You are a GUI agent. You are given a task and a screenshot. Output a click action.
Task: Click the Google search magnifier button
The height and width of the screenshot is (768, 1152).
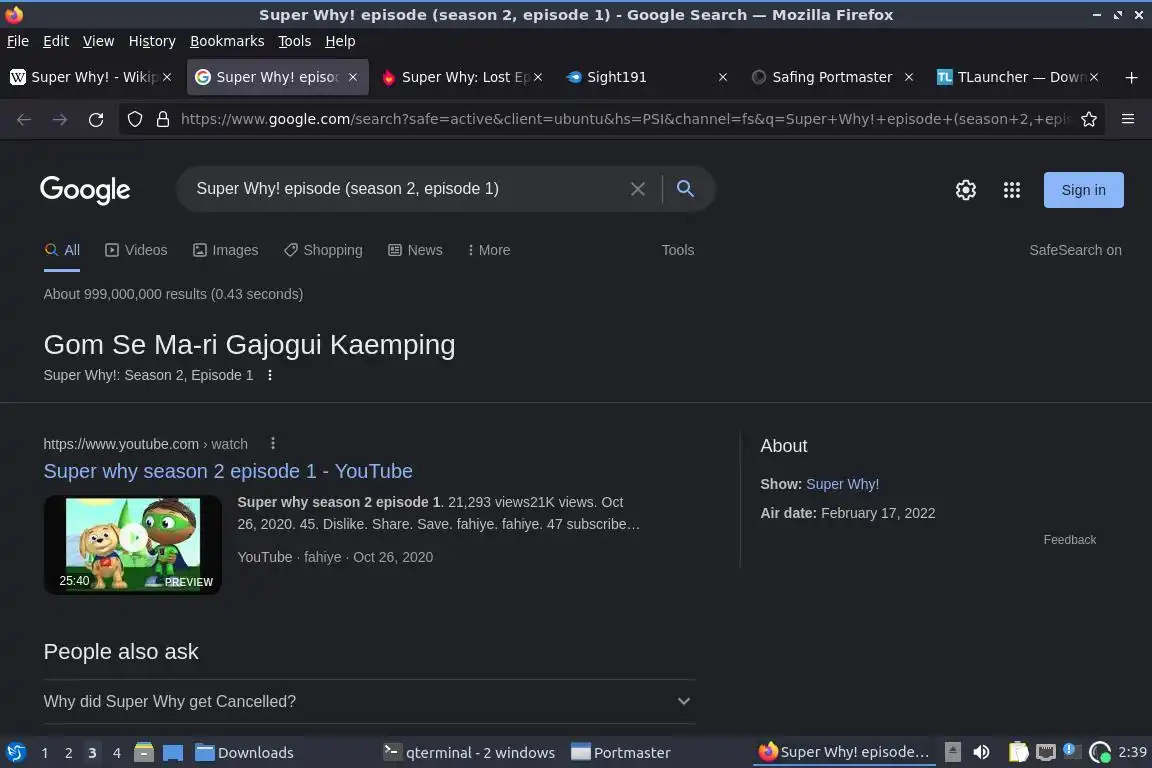point(685,189)
